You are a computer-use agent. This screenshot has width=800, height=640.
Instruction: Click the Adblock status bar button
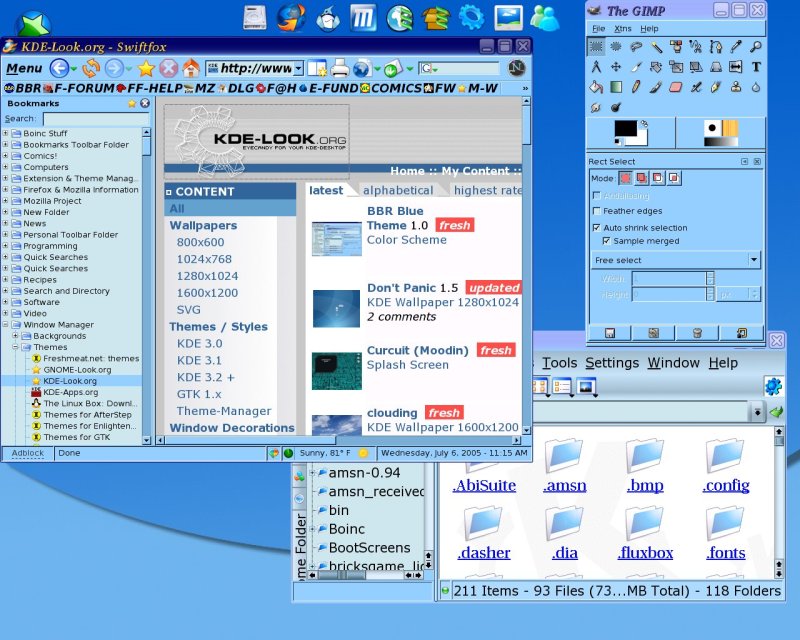(28, 453)
